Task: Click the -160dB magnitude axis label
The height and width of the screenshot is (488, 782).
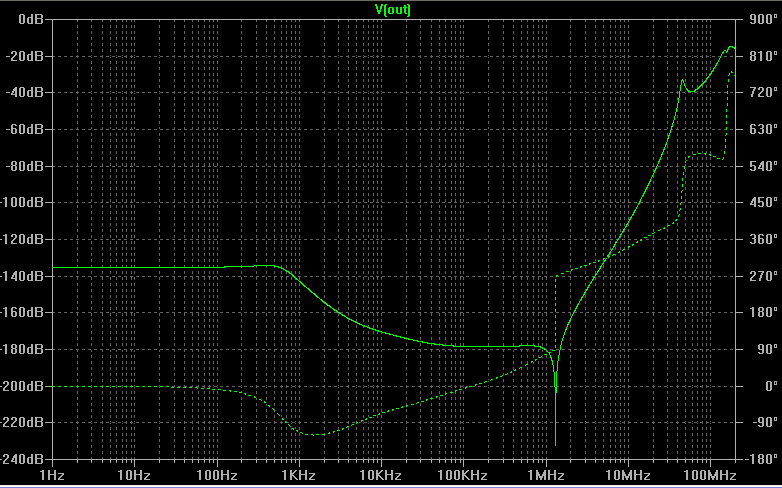Action: click(x=22, y=312)
